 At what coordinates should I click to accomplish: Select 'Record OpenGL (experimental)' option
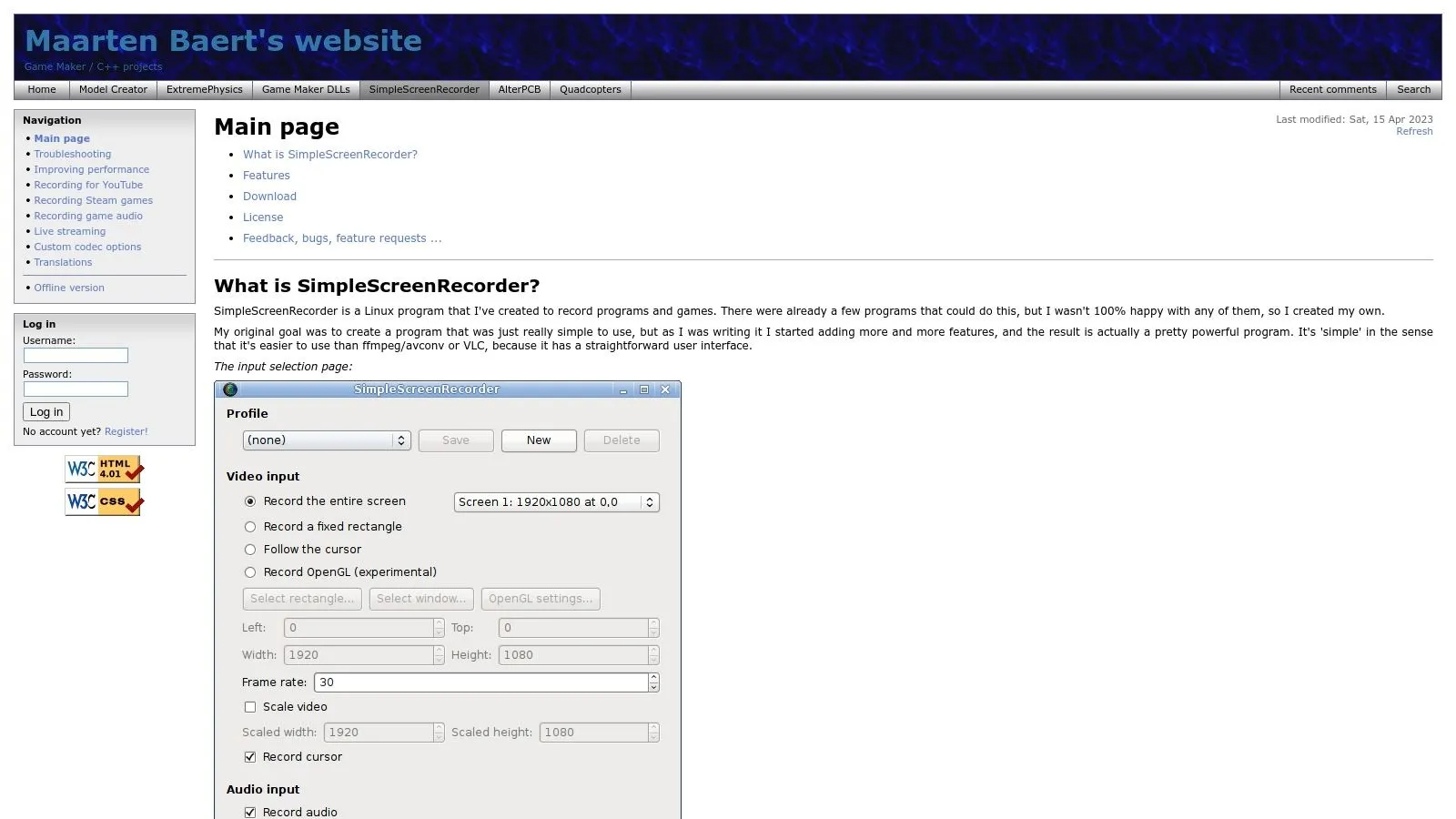(250, 571)
